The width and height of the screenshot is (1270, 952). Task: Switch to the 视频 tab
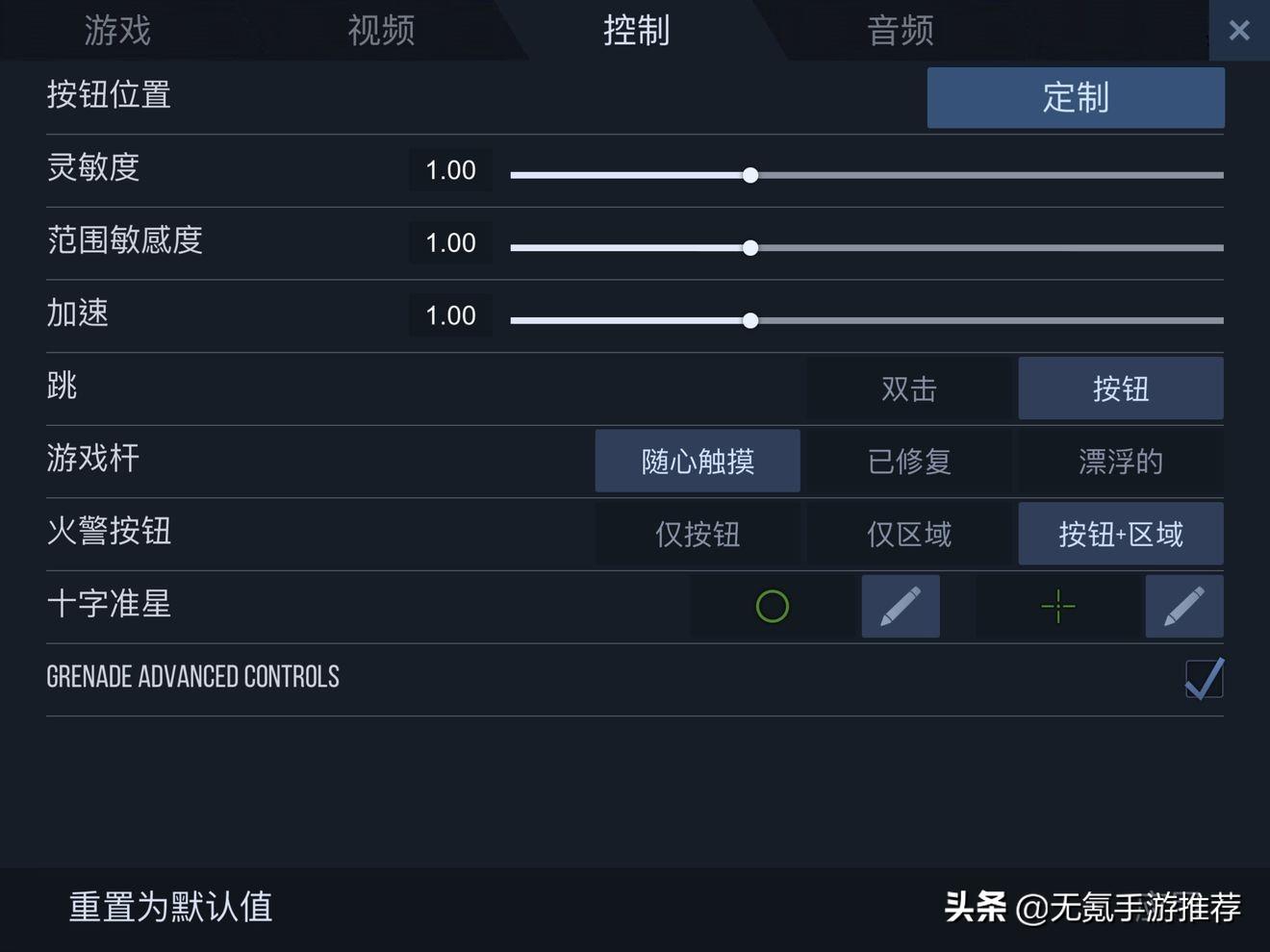point(381,31)
